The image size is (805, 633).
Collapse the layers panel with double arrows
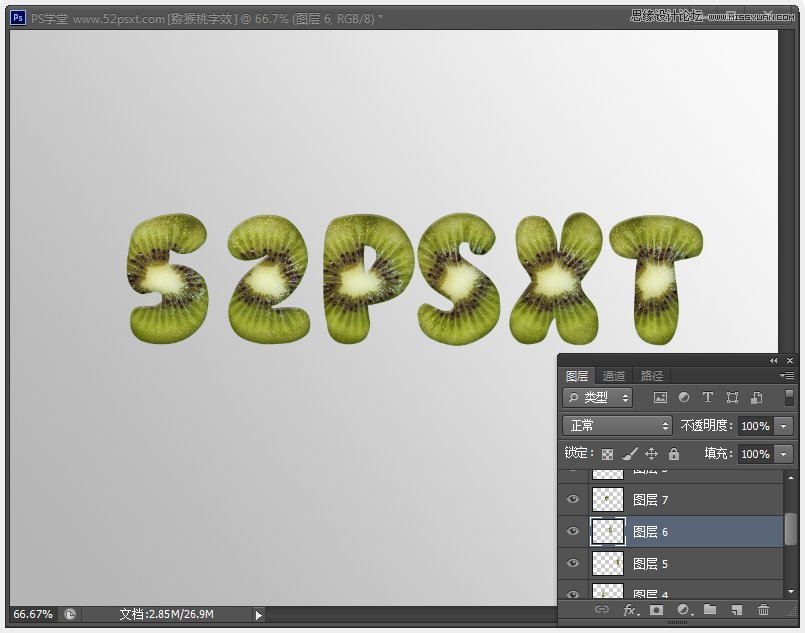pos(774,361)
